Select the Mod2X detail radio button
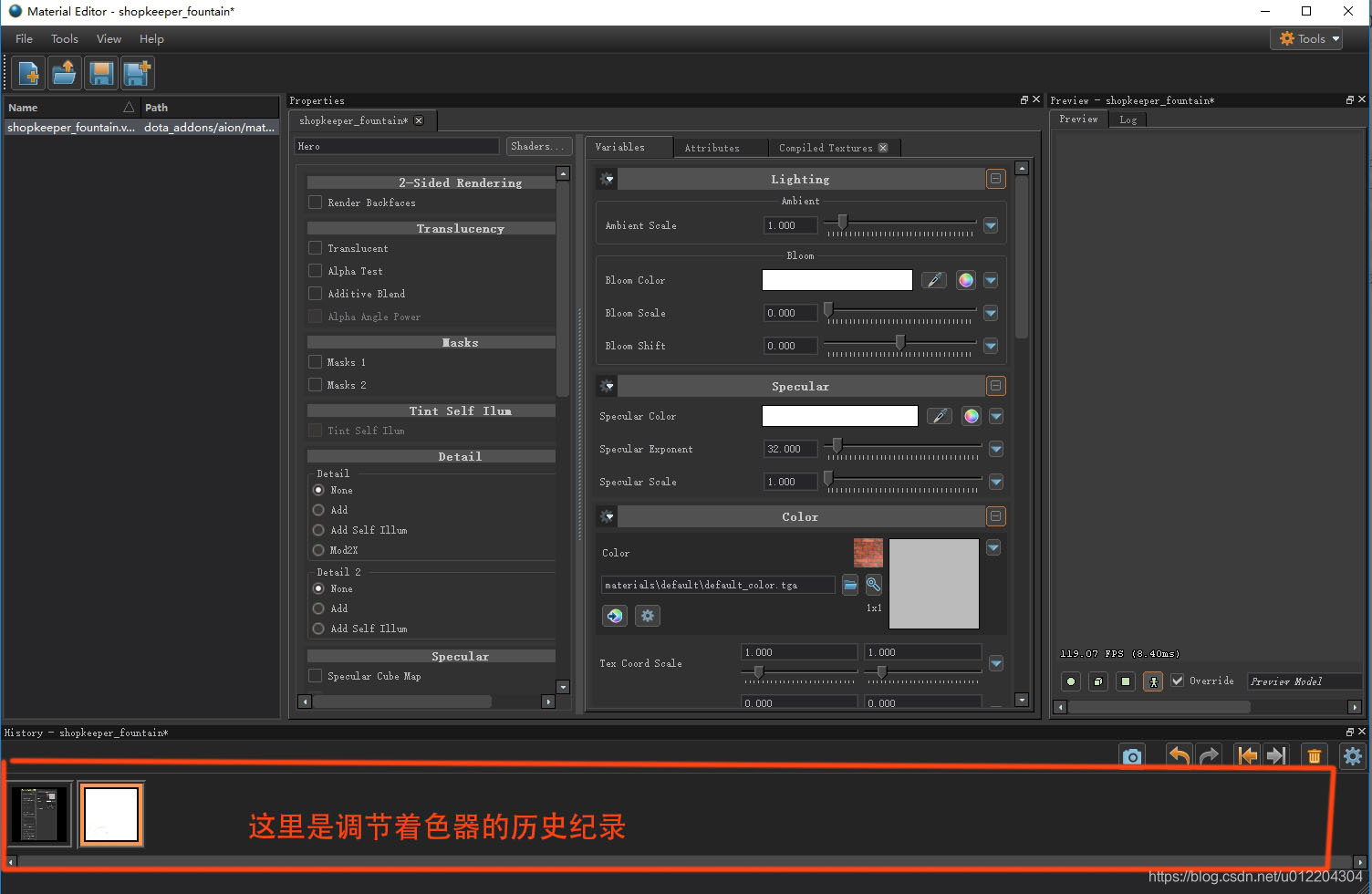 pyautogui.click(x=317, y=549)
